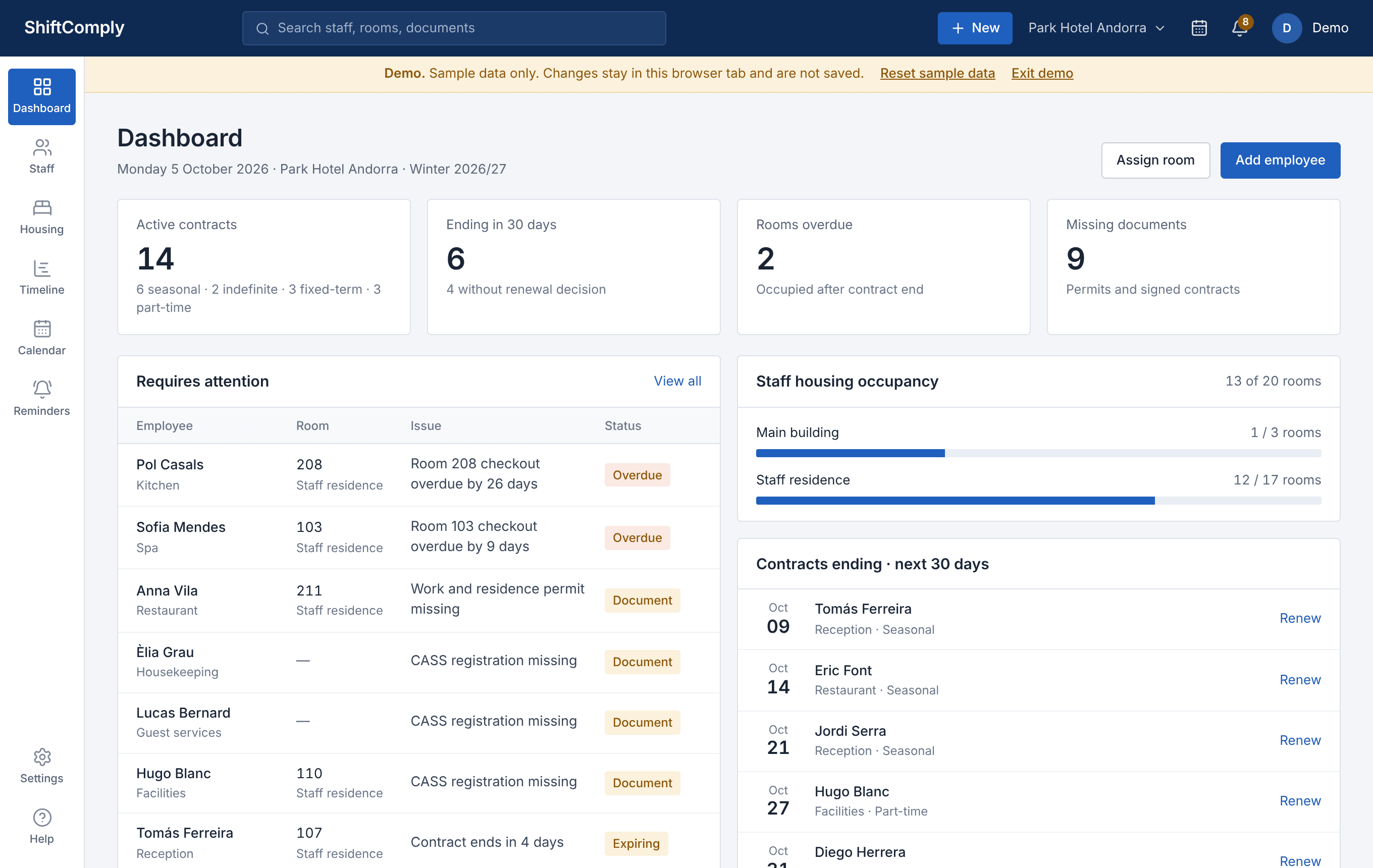
Task: Click the Exit demo link
Action: click(1042, 73)
